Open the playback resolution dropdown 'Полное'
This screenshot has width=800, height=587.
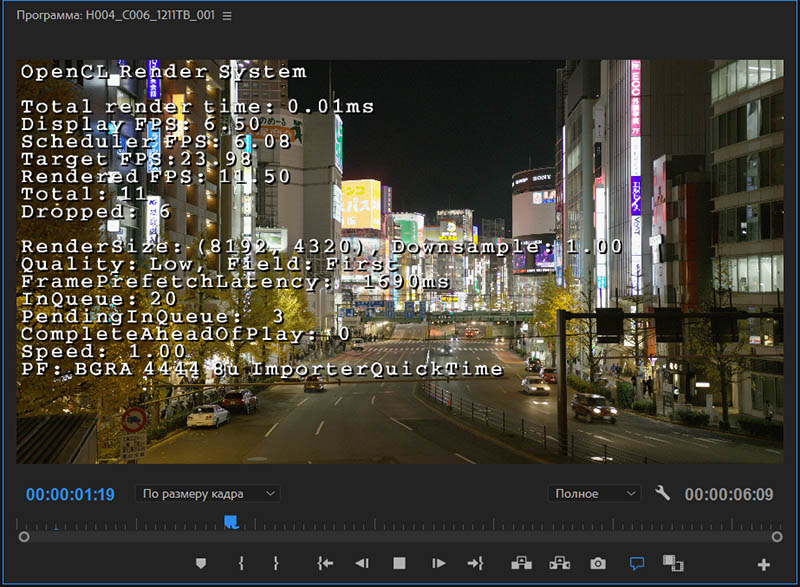tap(594, 494)
